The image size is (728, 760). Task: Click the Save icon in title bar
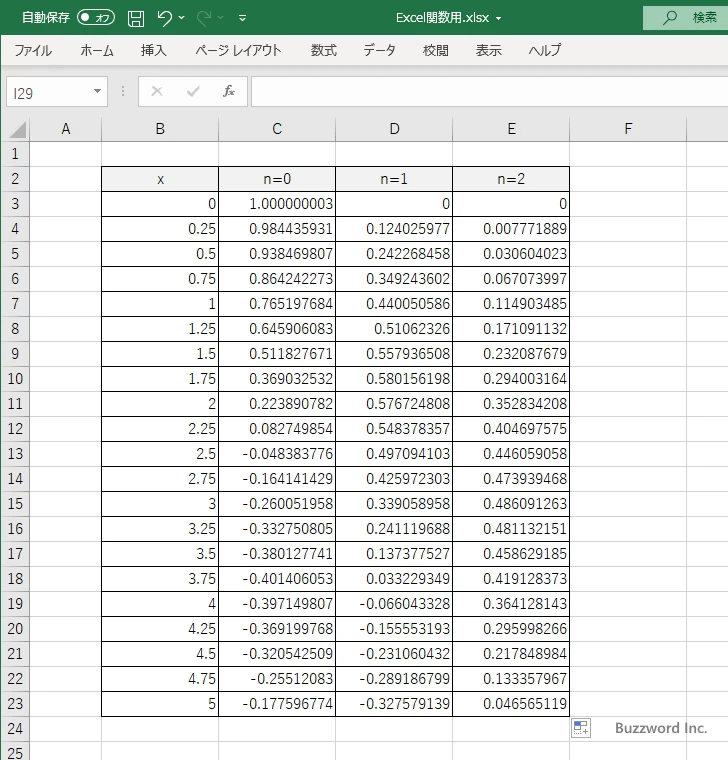(136, 18)
